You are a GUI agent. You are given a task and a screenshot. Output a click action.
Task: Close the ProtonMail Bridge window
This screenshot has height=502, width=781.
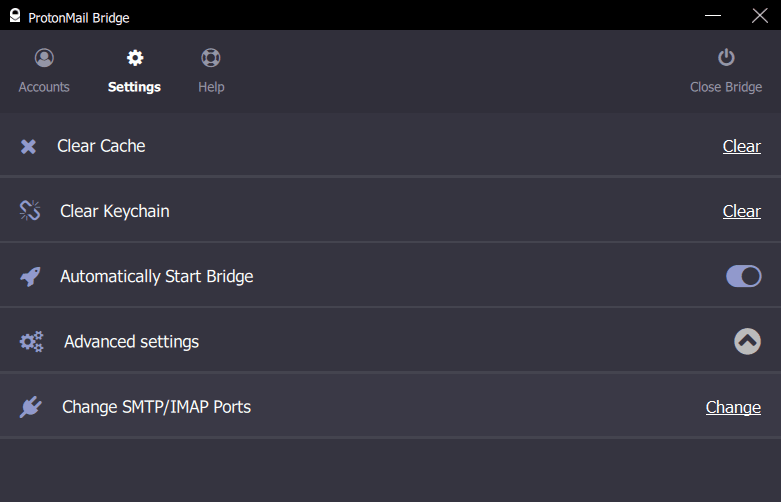pyautogui.click(x=760, y=15)
